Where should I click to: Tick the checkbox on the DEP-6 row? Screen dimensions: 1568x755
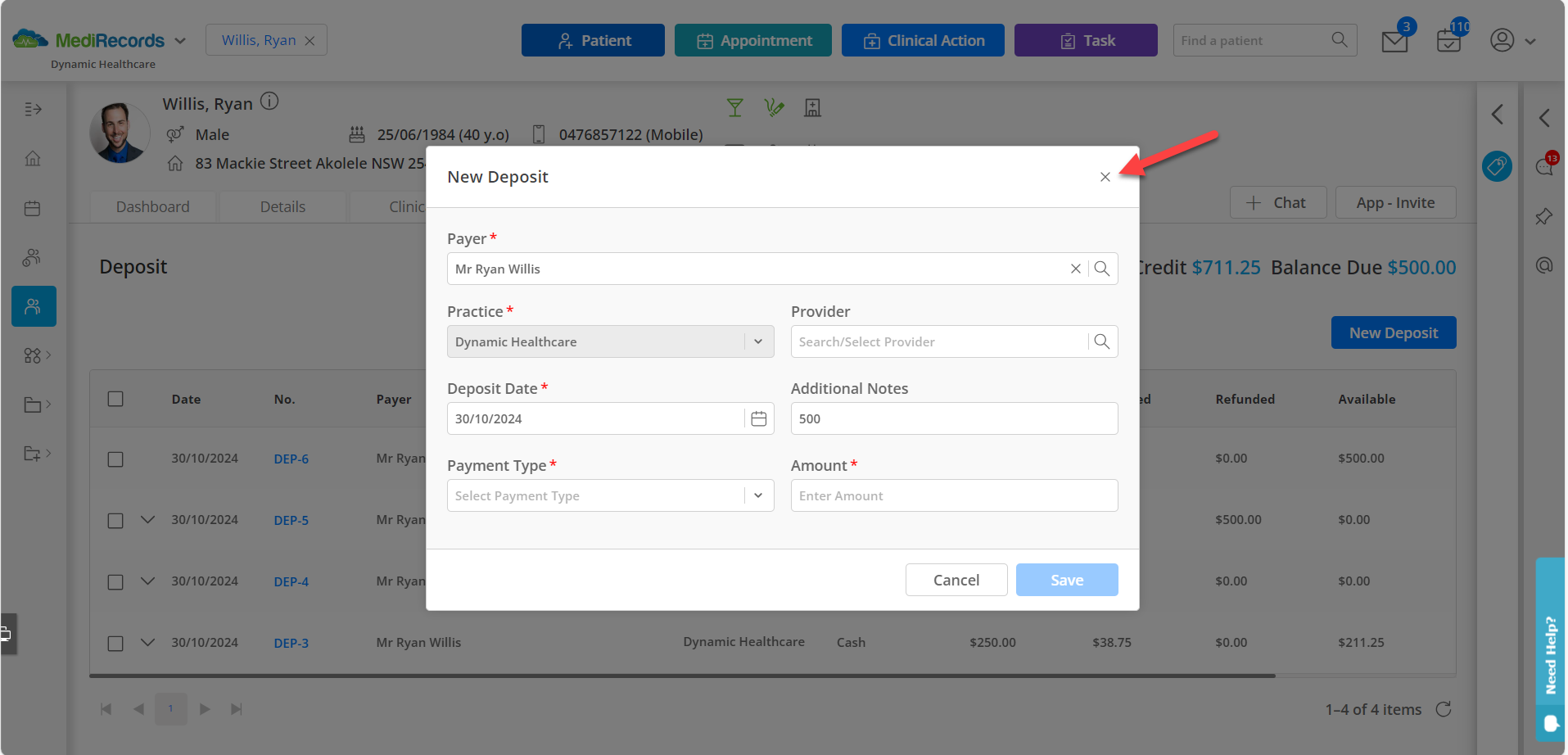click(x=115, y=459)
